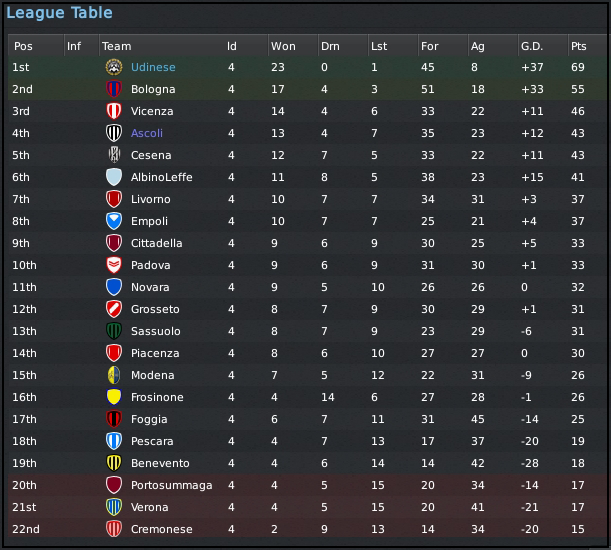Select the Portosummaga team name
This screenshot has width=611, height=550.
click(x=171, y=485)
